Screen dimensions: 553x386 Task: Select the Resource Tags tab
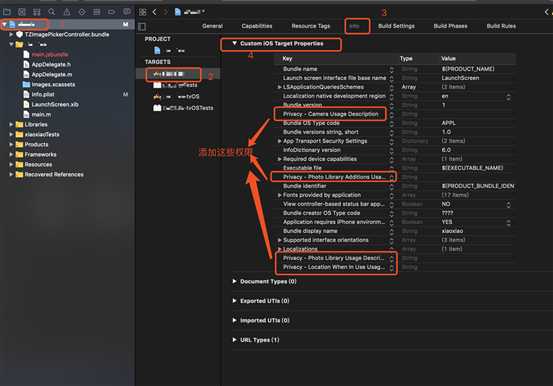[311, 26]
